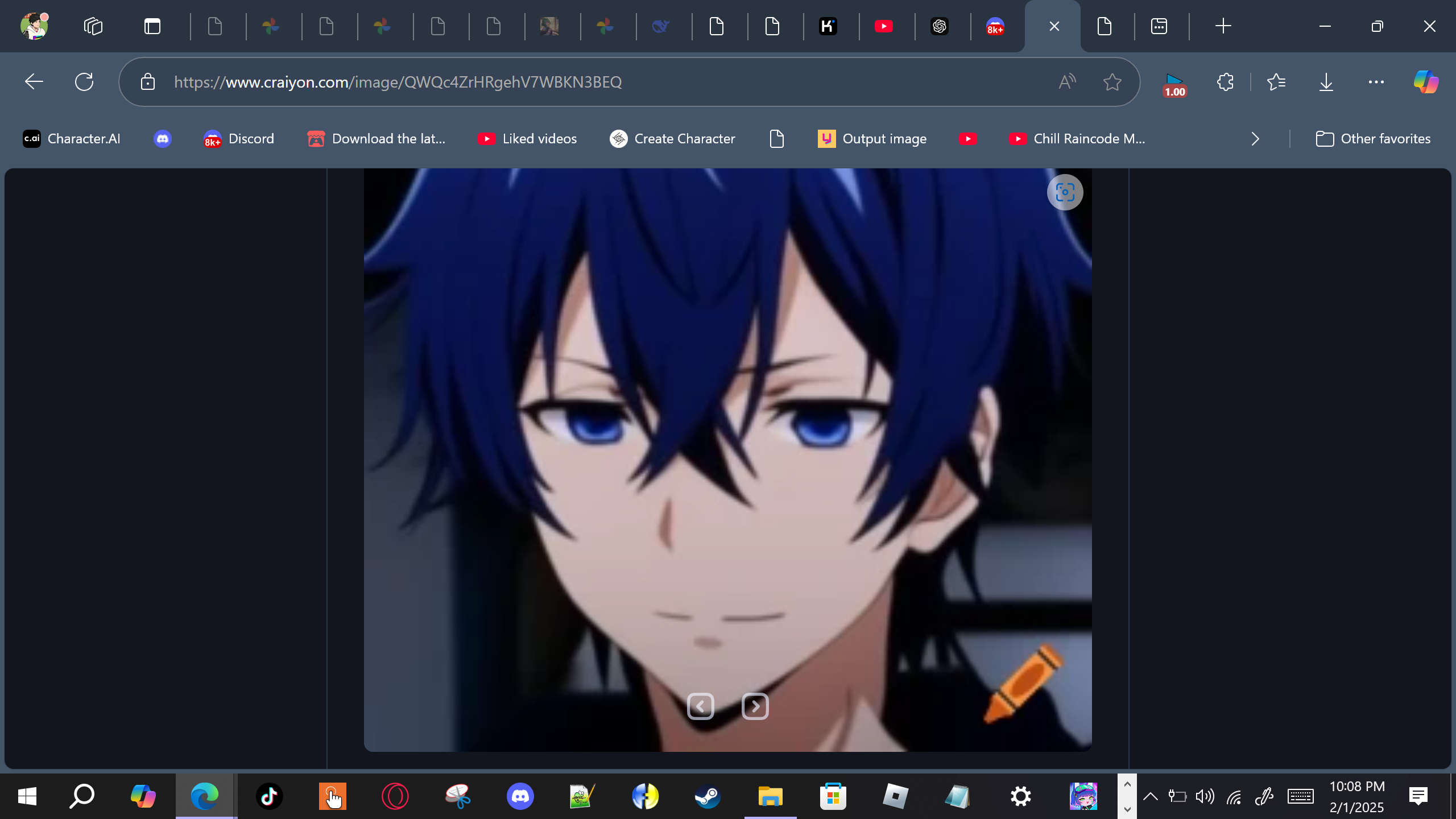Go to next image with right arrow
This screenshot has height=819, width=1456.
(x=755, y=706)
